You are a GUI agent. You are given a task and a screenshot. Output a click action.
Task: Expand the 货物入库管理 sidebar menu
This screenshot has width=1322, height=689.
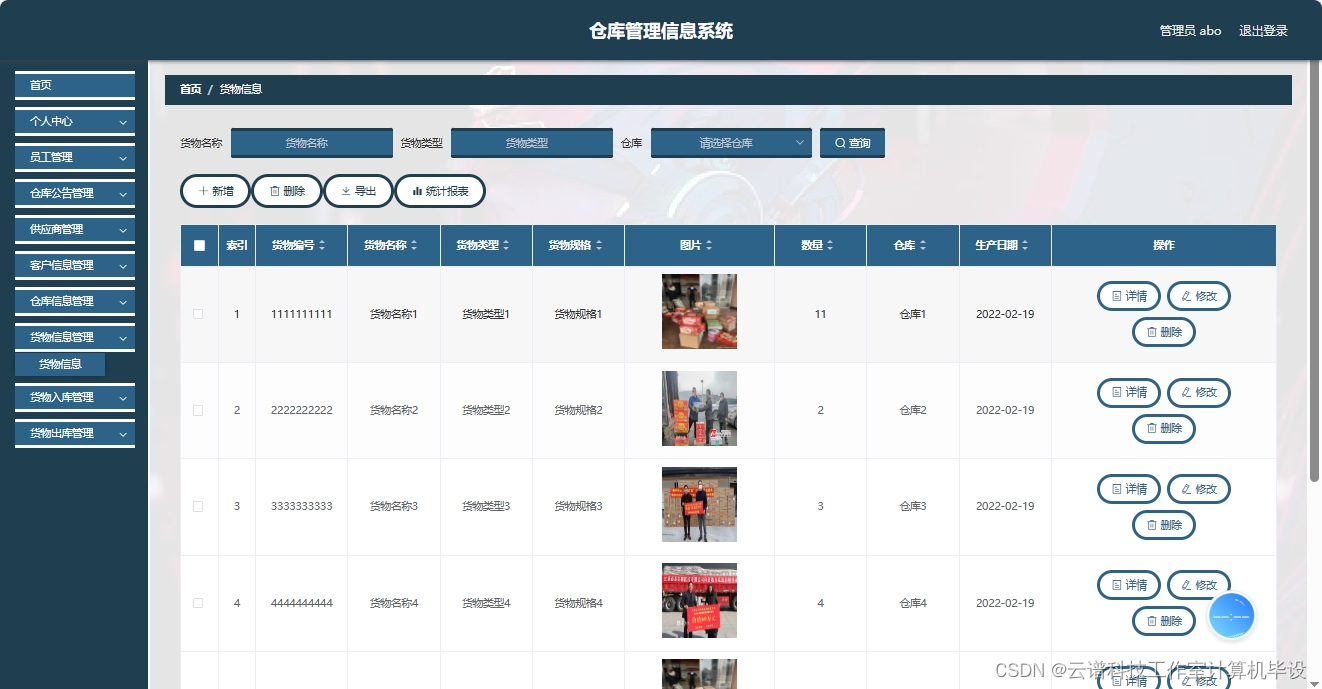(74, 397)
